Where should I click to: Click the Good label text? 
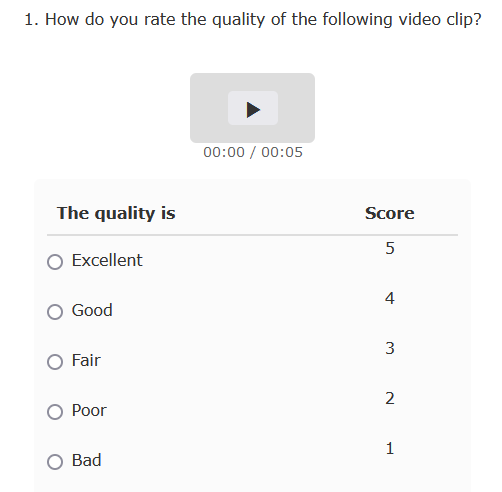point(92,310)
